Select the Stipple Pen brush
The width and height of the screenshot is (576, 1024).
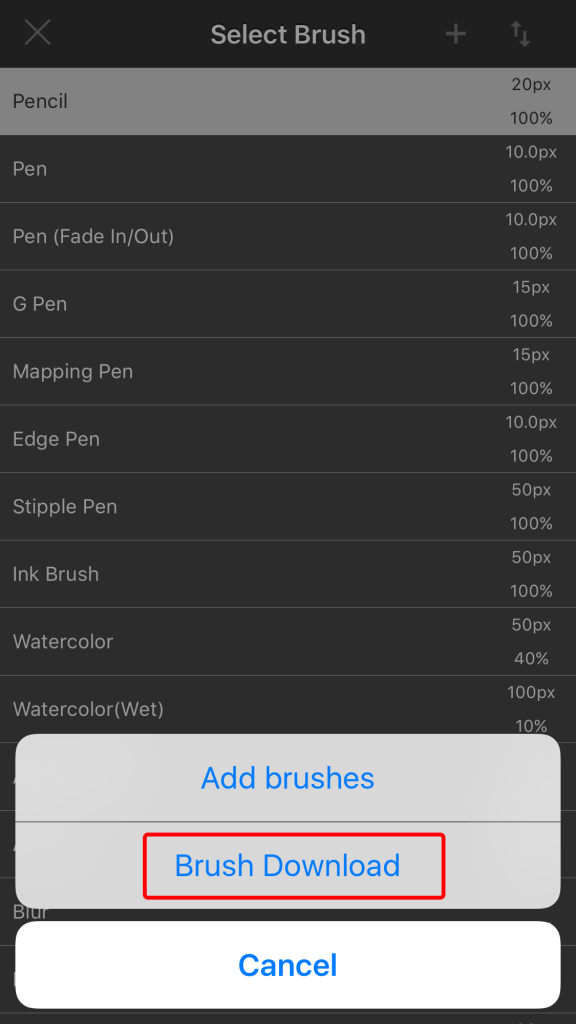(x=288, y=507)
